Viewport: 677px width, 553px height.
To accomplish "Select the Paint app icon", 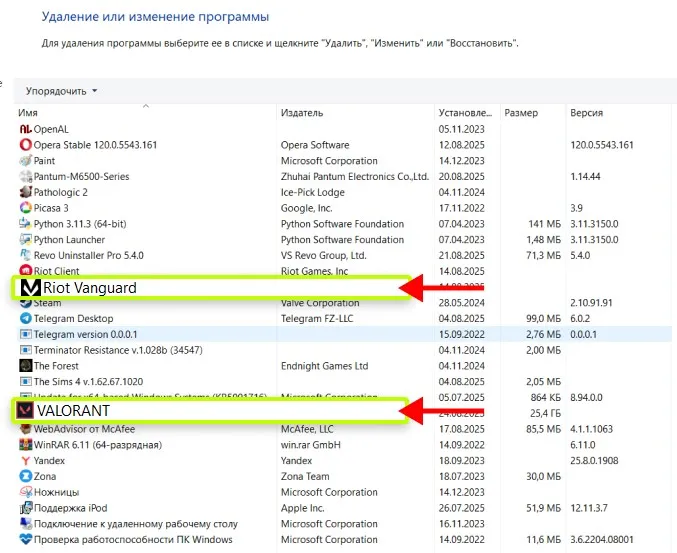I will click(25, 161).
